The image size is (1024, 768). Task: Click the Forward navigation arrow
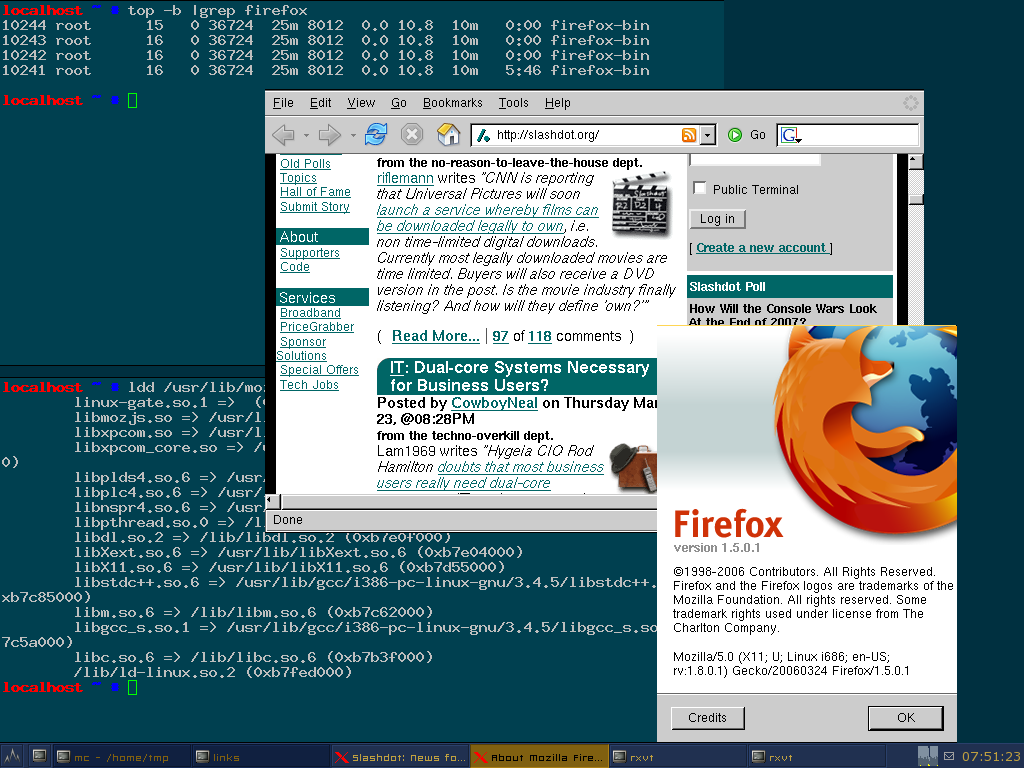[328, 135]
